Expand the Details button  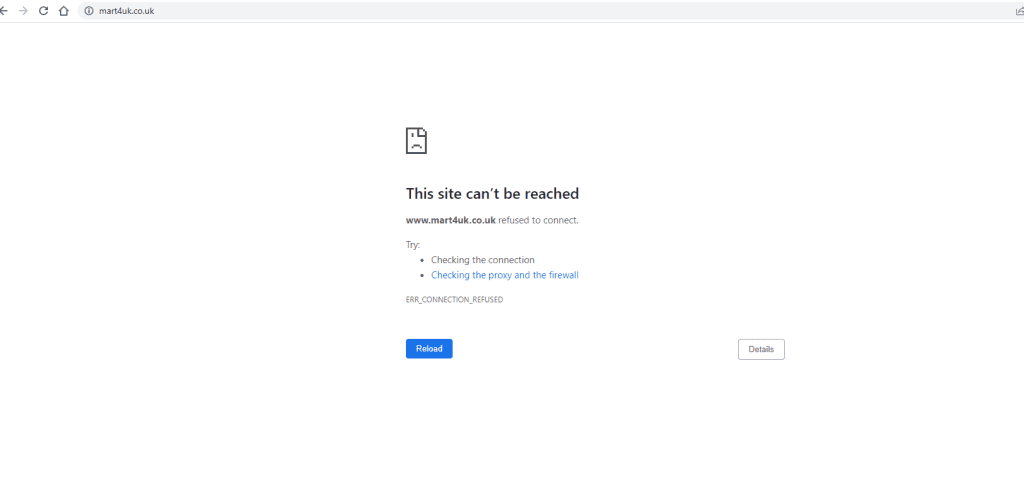[x=761, y=349]
